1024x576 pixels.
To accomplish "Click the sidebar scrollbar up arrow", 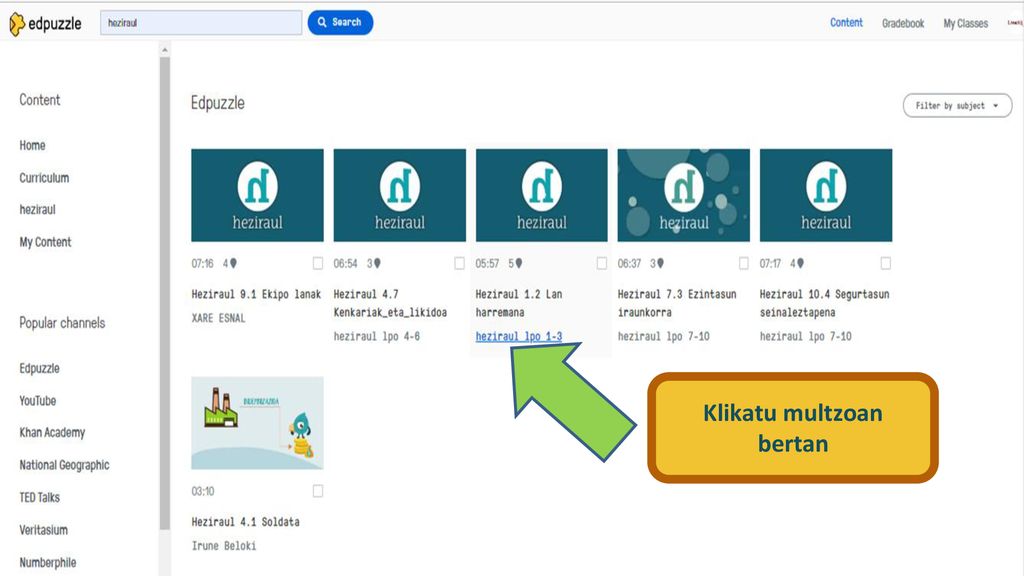I will [x=165, y=50].
